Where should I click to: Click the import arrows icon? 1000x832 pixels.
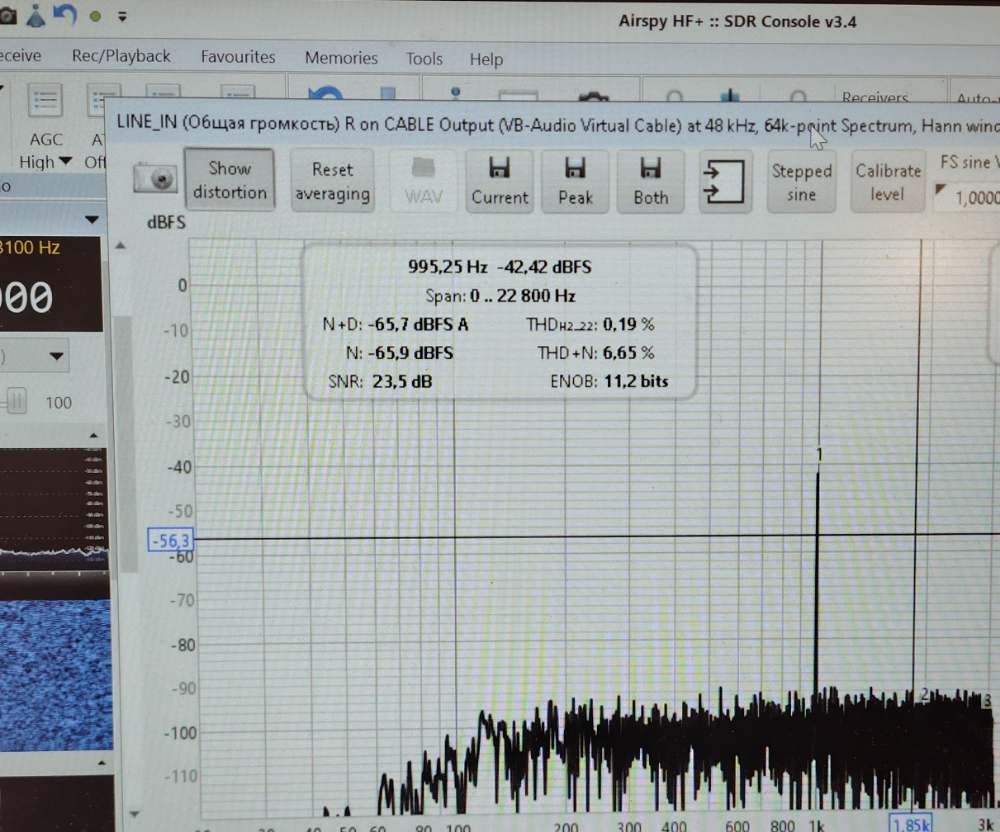(725, 181)
